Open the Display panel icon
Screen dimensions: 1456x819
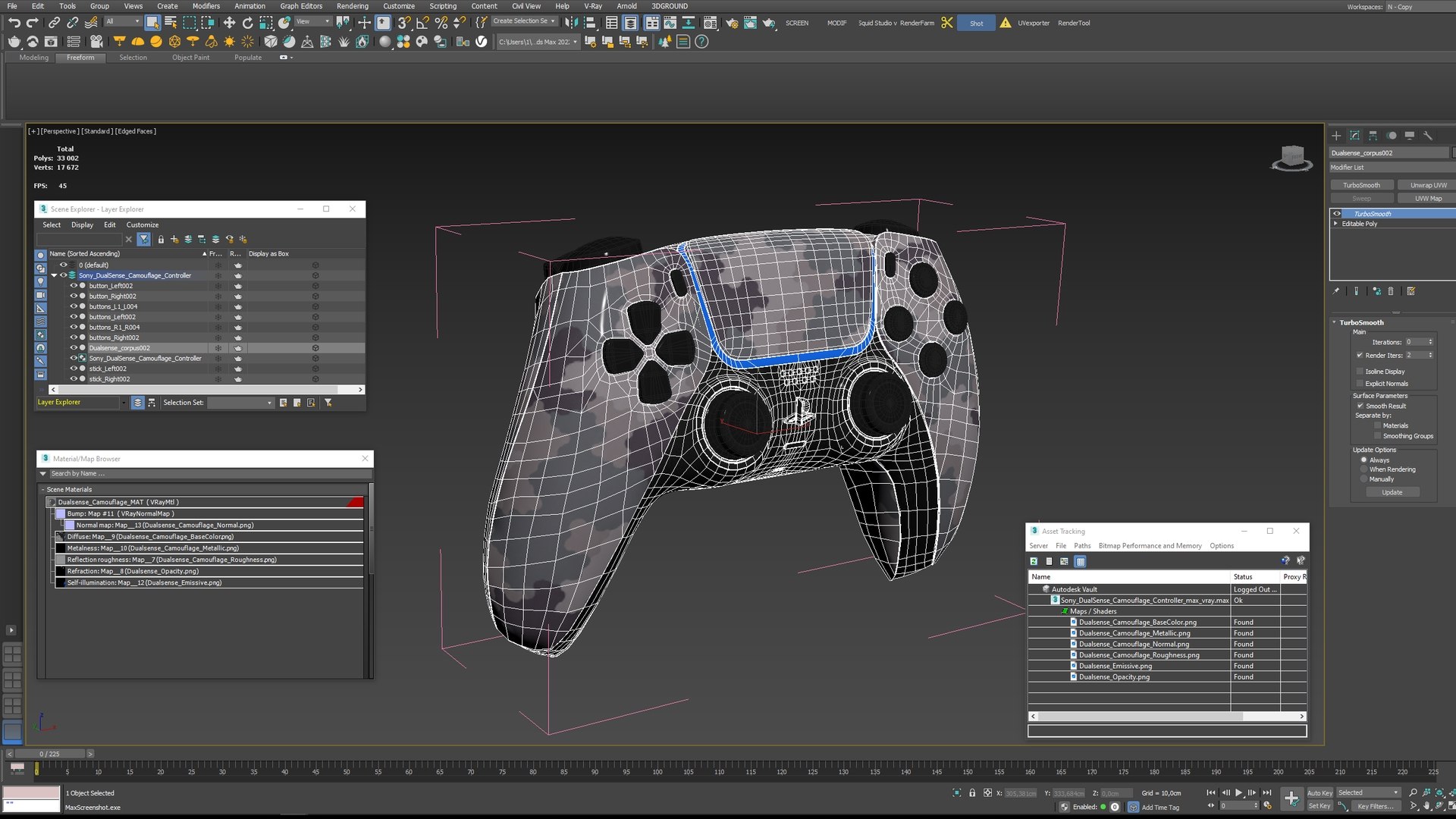[1410, 136]
